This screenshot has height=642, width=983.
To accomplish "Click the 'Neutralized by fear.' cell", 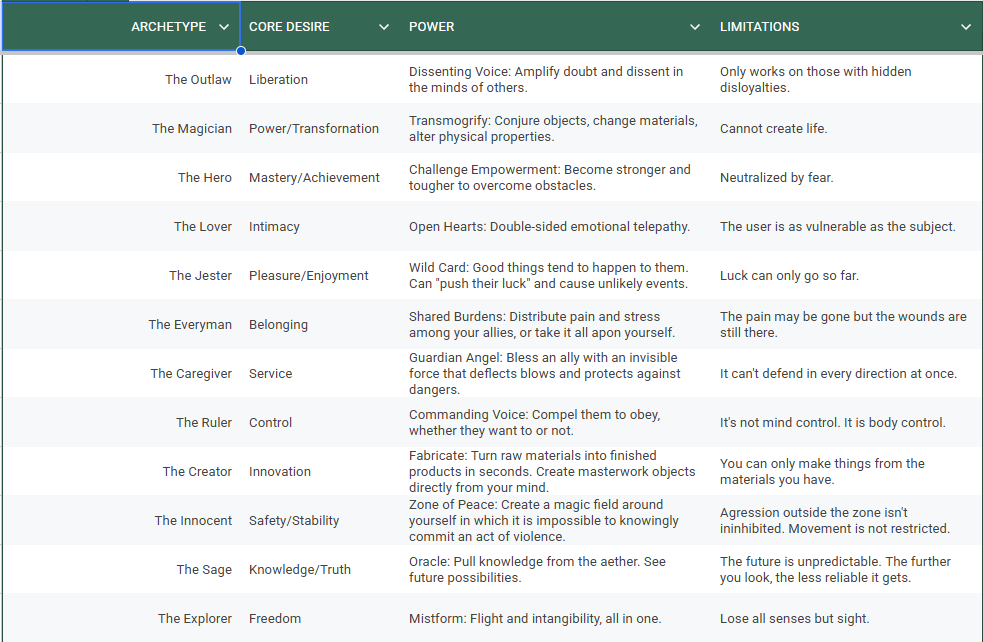I will tap(847, 177).
